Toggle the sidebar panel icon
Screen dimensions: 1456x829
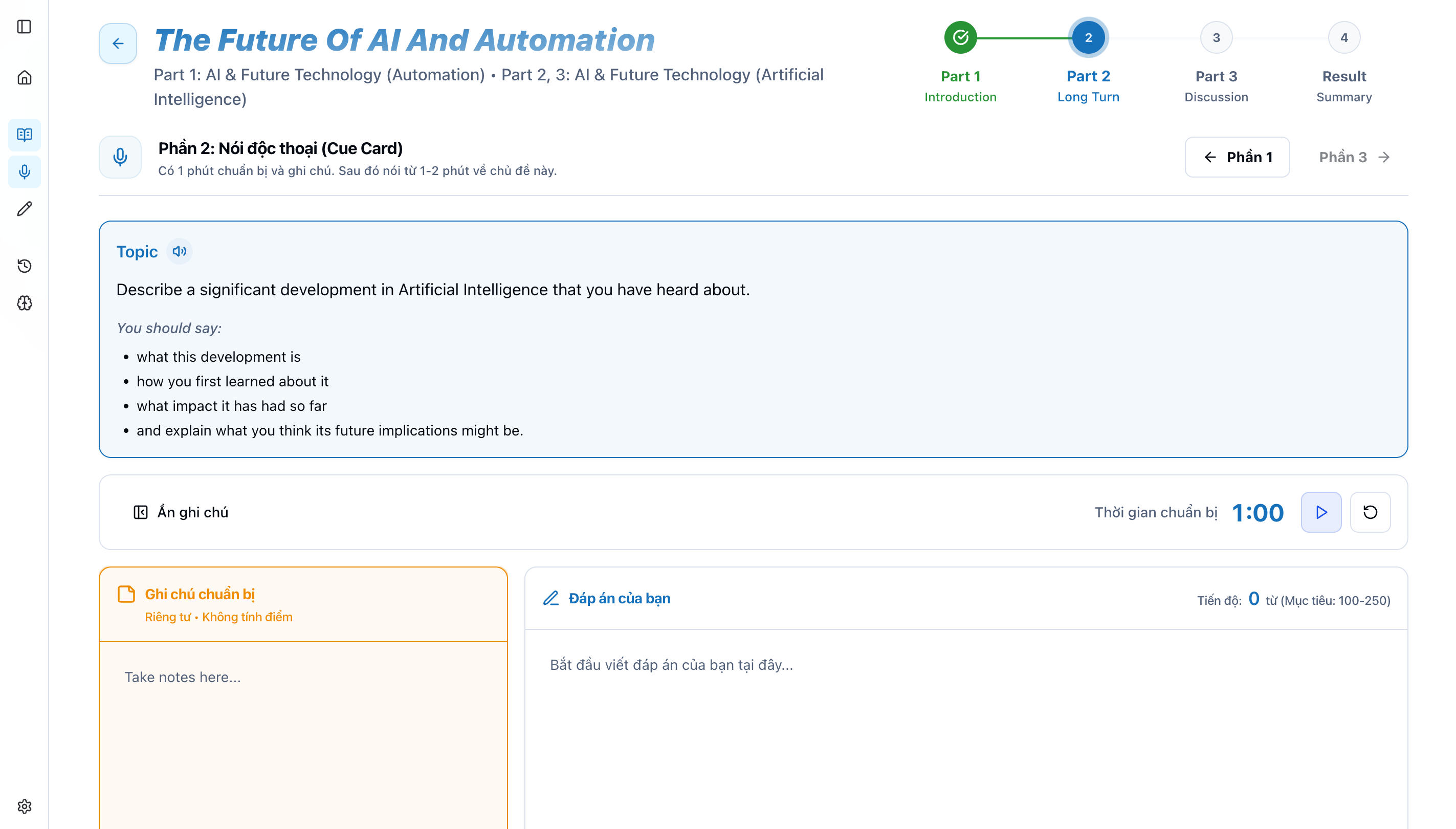pyautogui.click(x=24, y=27)
